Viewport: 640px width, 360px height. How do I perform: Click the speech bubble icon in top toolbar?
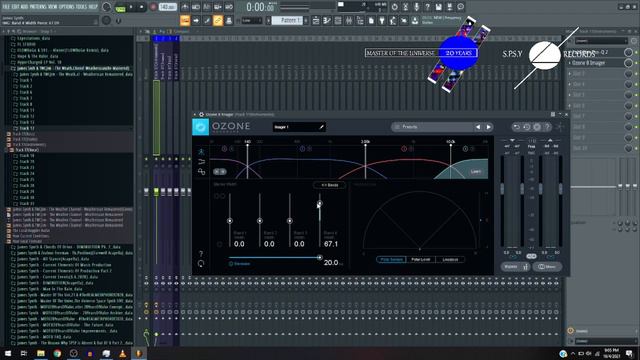tap(460, 7)
